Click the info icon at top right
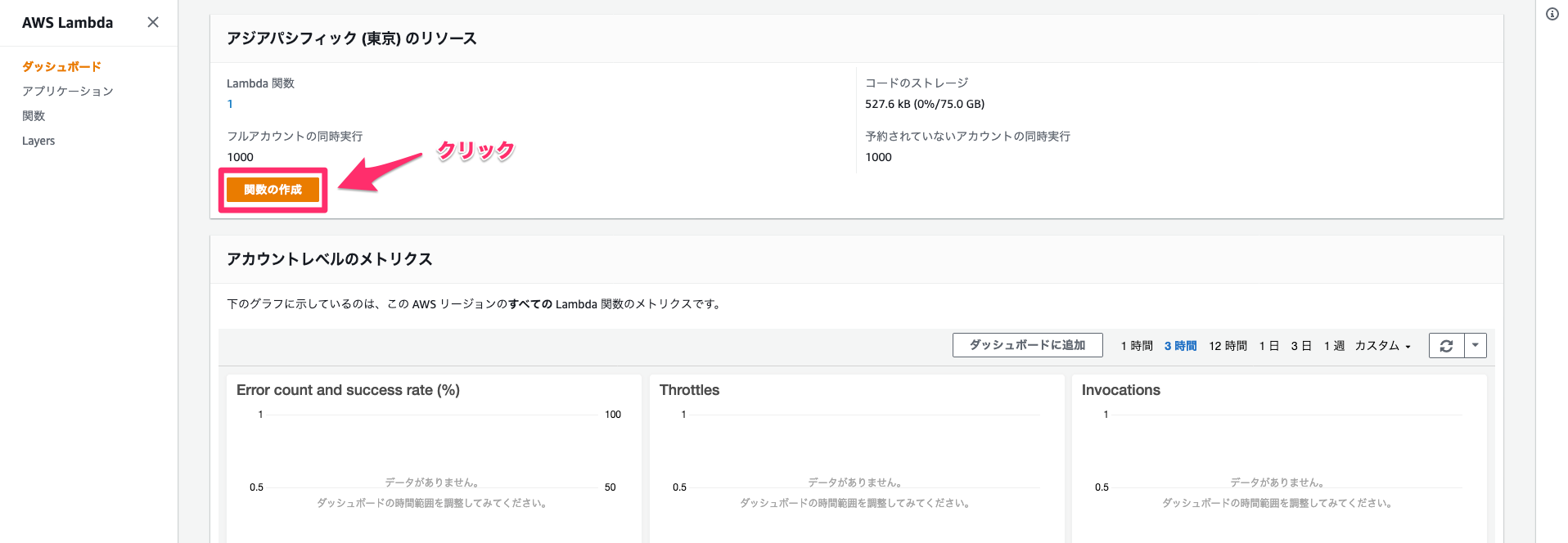Viewport: 1568px width, 543px height. click(x=1552, y=14)
